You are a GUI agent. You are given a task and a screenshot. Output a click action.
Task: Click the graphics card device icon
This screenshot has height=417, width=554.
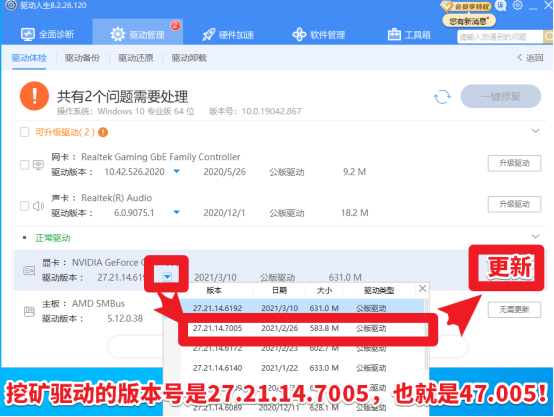pos(29,271)
